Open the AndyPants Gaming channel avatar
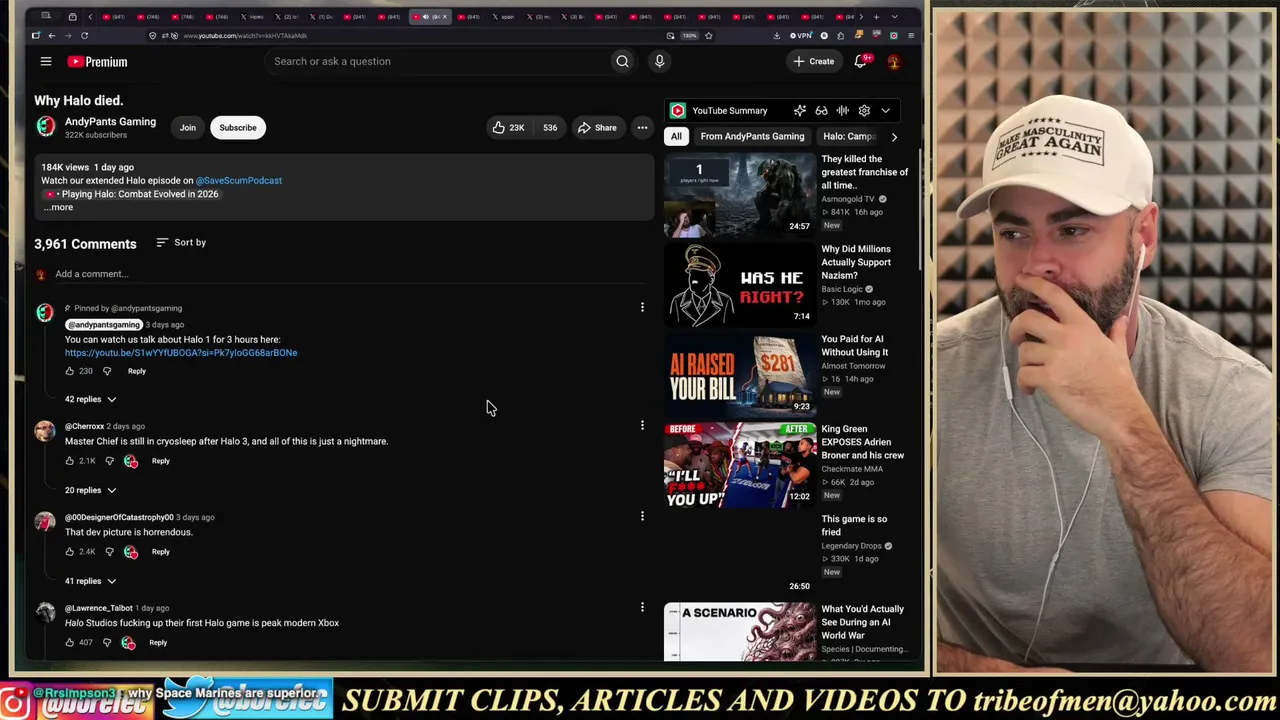The height and width of the screenshot is (720, 1280). (x=46, y=127)
